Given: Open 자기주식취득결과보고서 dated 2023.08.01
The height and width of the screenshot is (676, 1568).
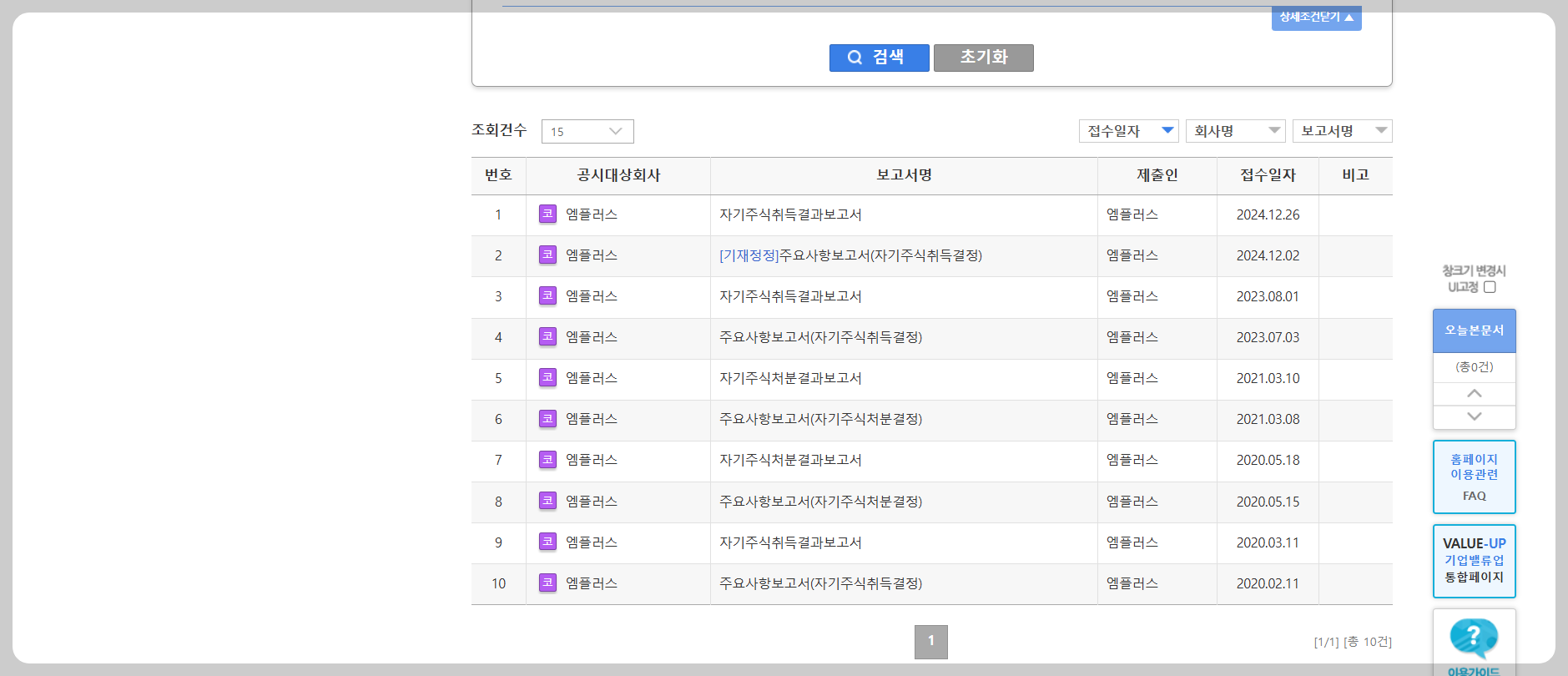Looking at the screenshot, I should [790, 296].
